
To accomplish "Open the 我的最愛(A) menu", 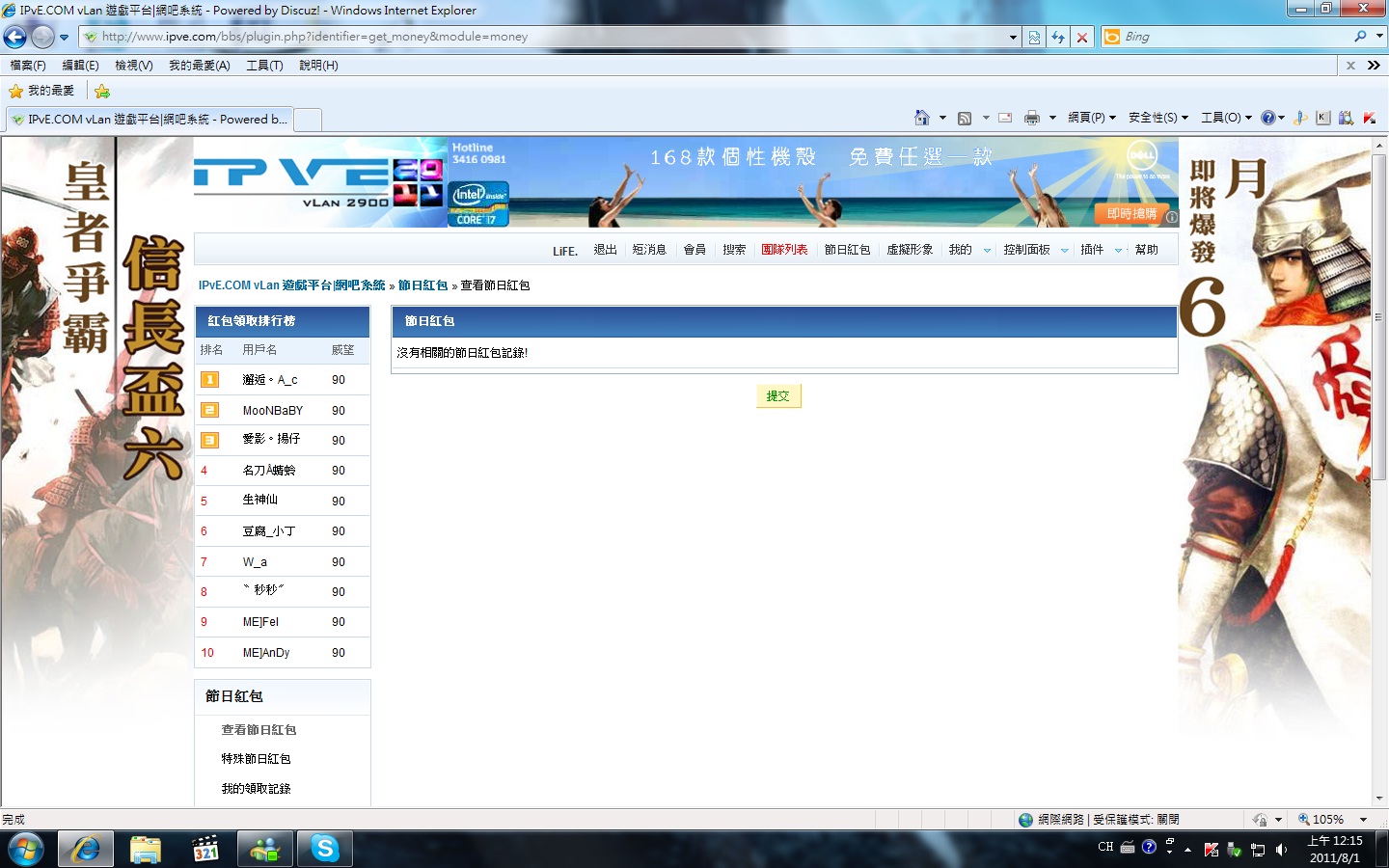I will click(199, 66).
